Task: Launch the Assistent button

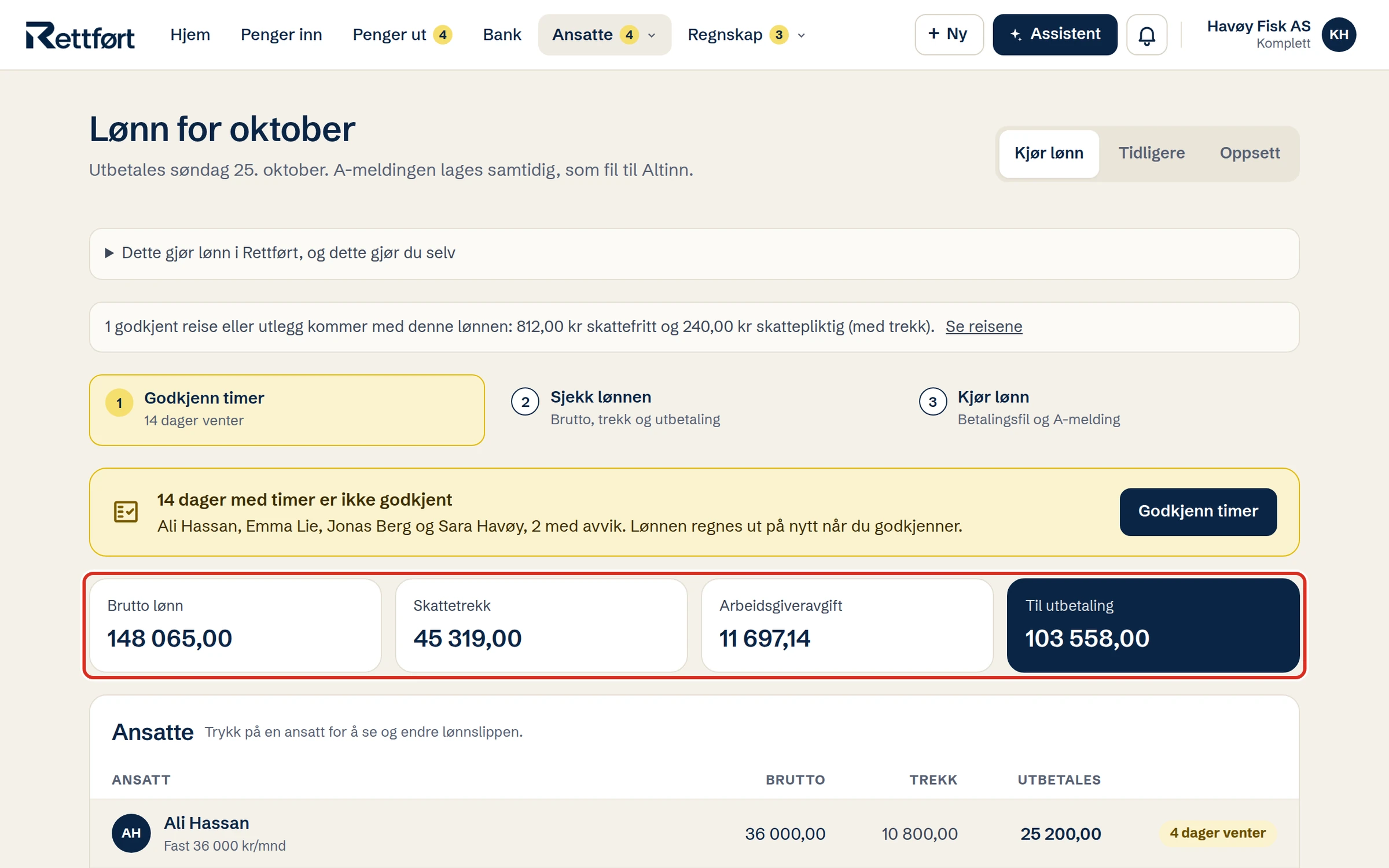Action: tap(1054, 35)
